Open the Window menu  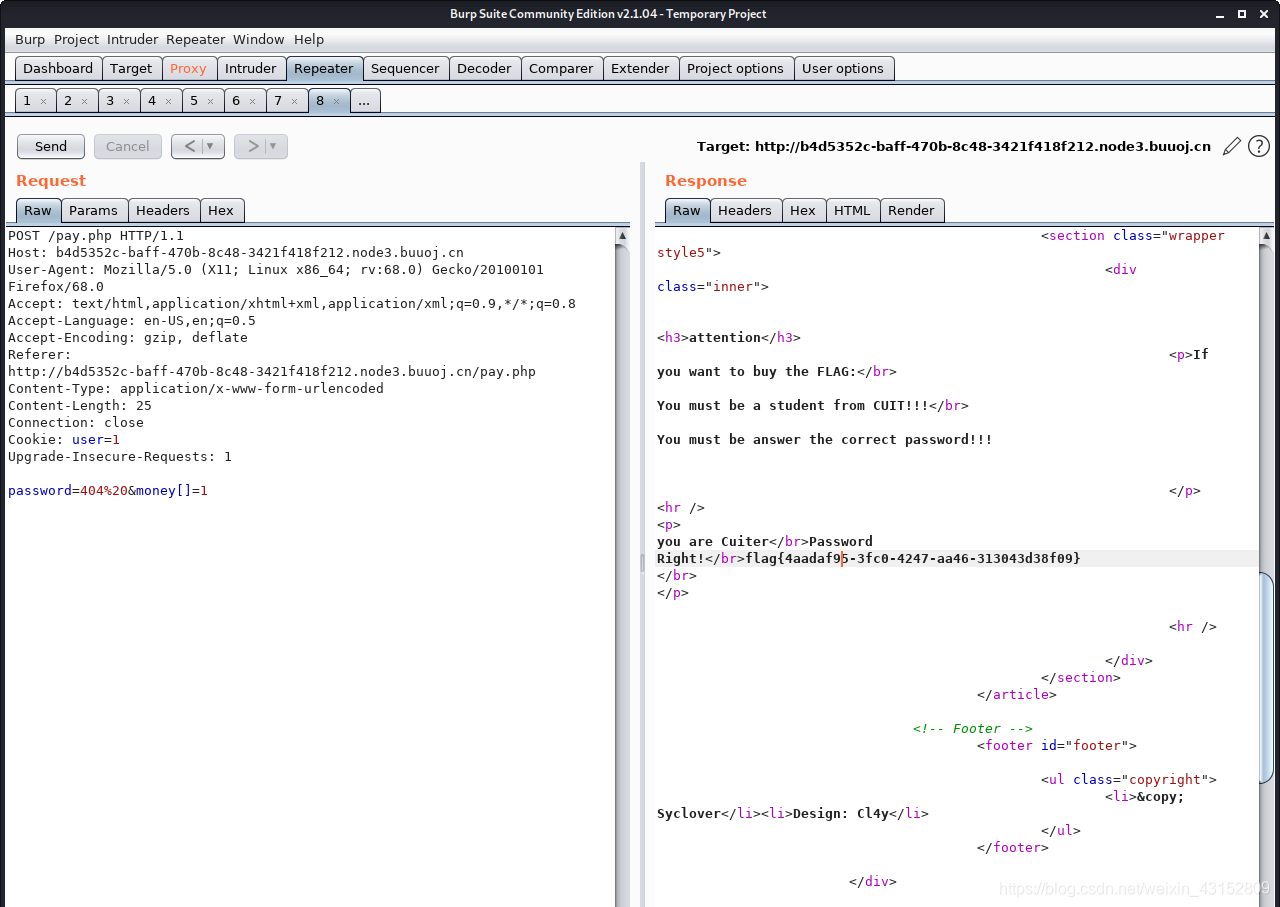tap(259, 39)
